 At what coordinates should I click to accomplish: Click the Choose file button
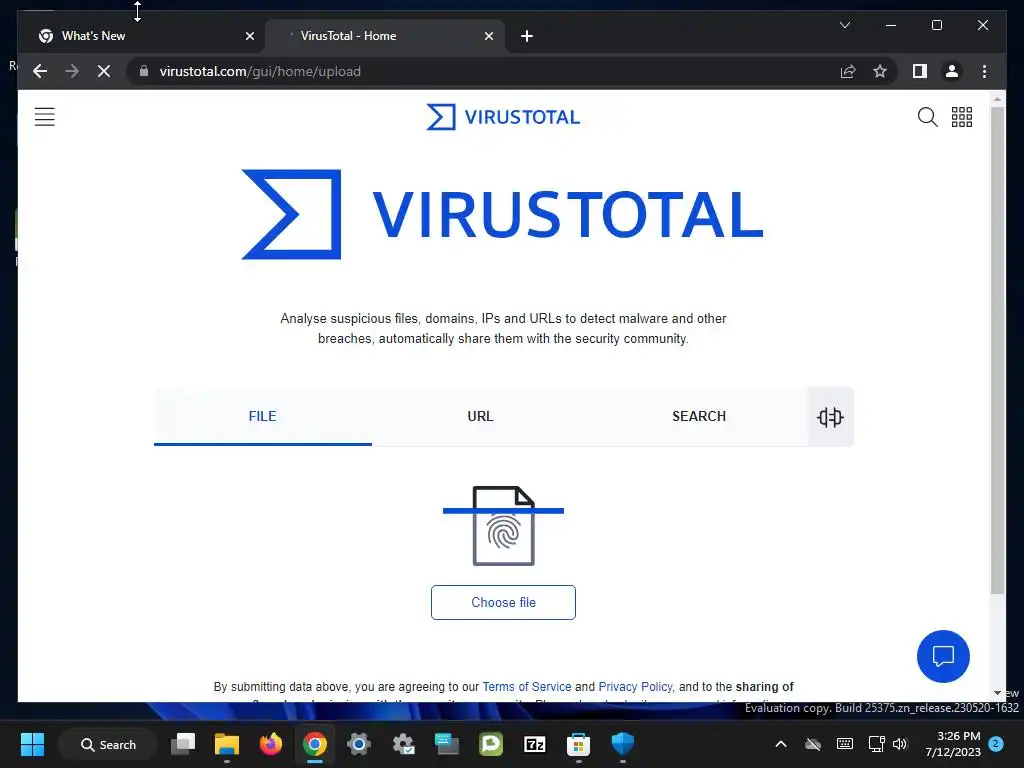[x=504, y=602]
